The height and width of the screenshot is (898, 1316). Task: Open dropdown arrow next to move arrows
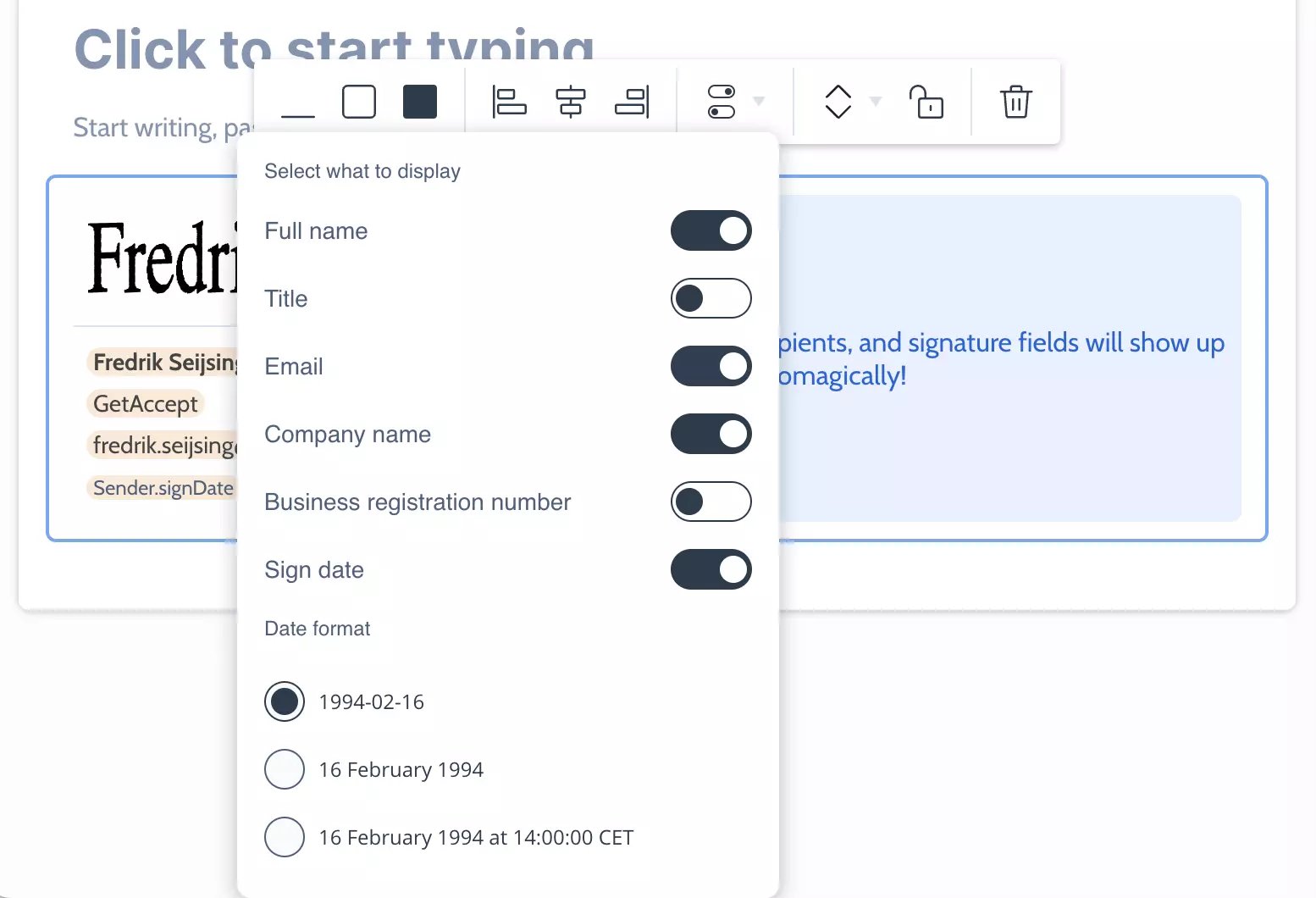point(876,102)
